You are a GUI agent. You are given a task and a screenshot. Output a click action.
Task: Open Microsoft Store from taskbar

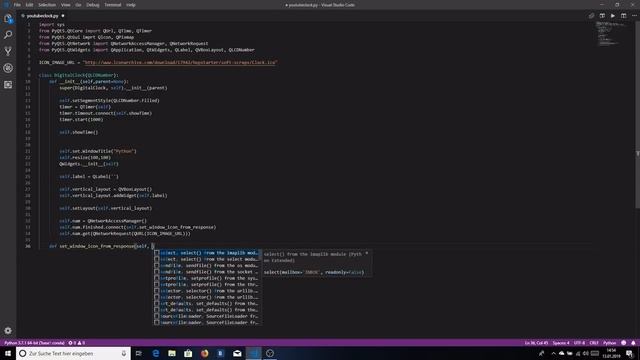coord(188,353)
